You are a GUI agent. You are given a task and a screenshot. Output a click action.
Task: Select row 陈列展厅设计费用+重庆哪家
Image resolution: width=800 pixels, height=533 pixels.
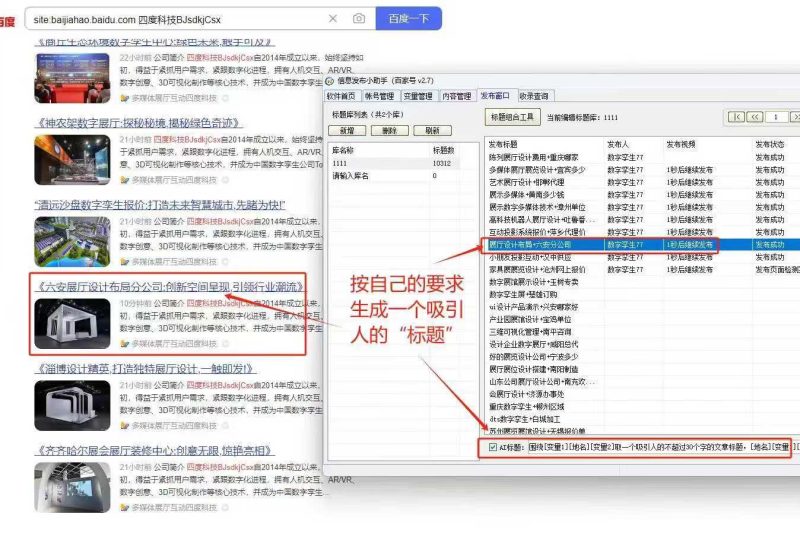point(643,157)
